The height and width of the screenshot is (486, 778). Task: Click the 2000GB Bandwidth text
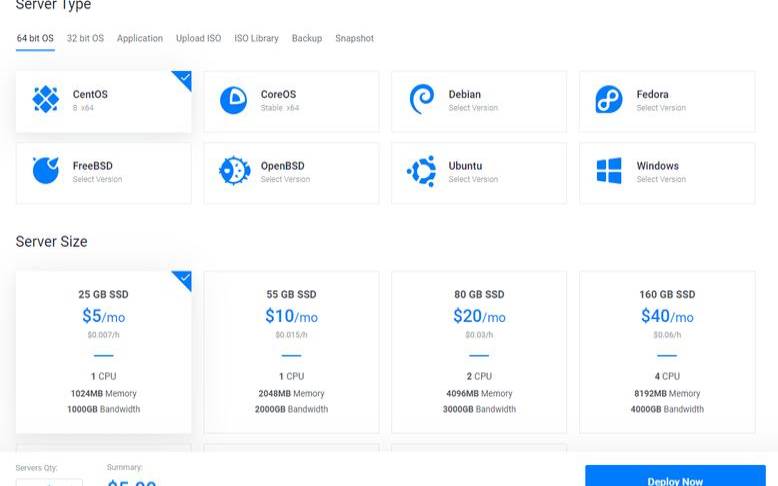pyautogui.click(x=291, y=409)
